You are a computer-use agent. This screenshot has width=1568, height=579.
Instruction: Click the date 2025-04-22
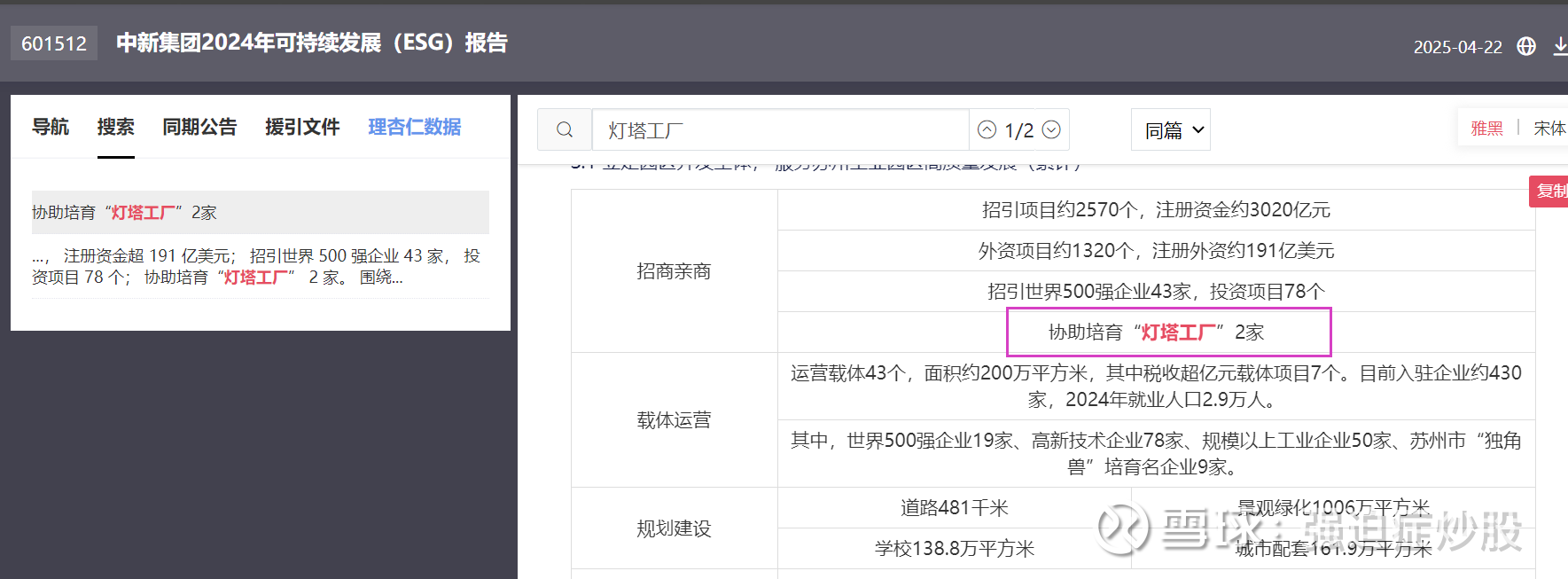pyautogui.click(x=1457, y=47)
